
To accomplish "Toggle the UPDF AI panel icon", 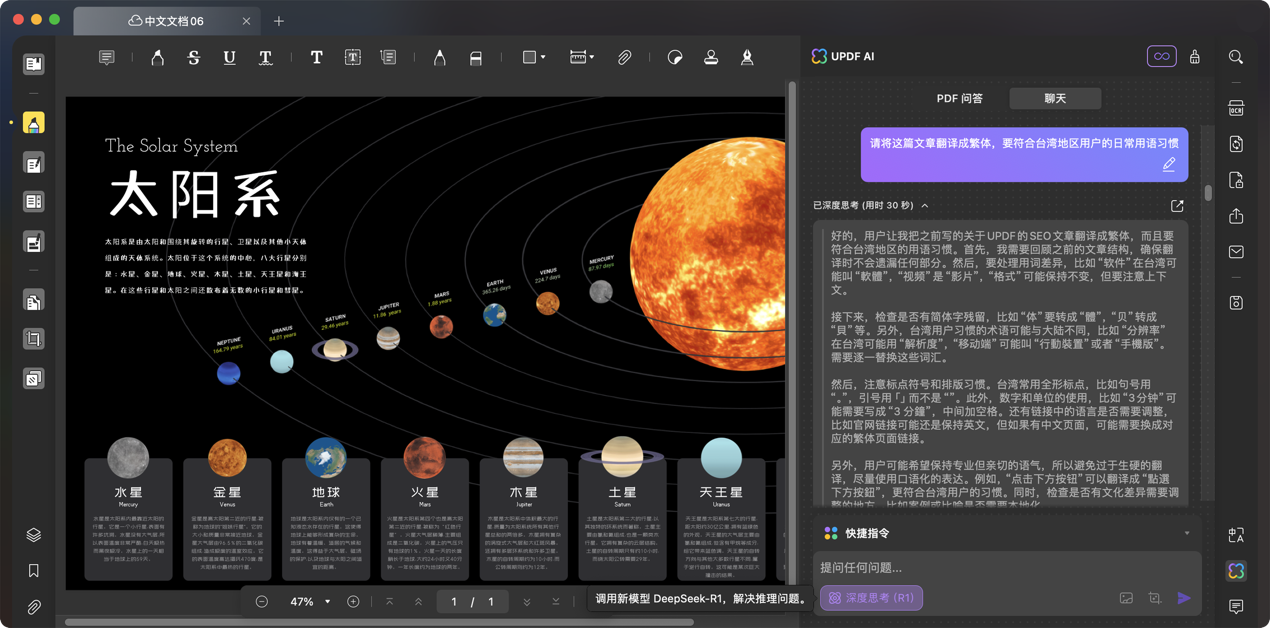I will click(x=1236, y=571).
